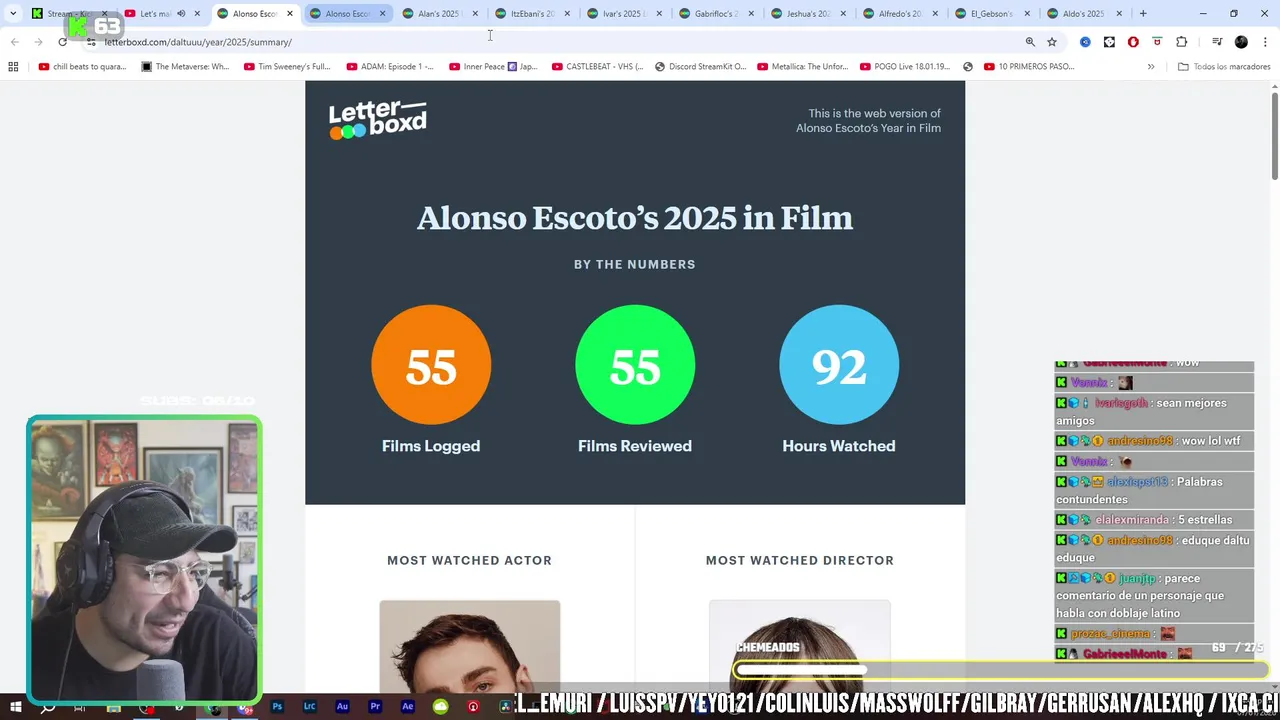Switch to the El_Gebson's tab
The height and width of the screenshot is (720, 1280).
[993, 14]
